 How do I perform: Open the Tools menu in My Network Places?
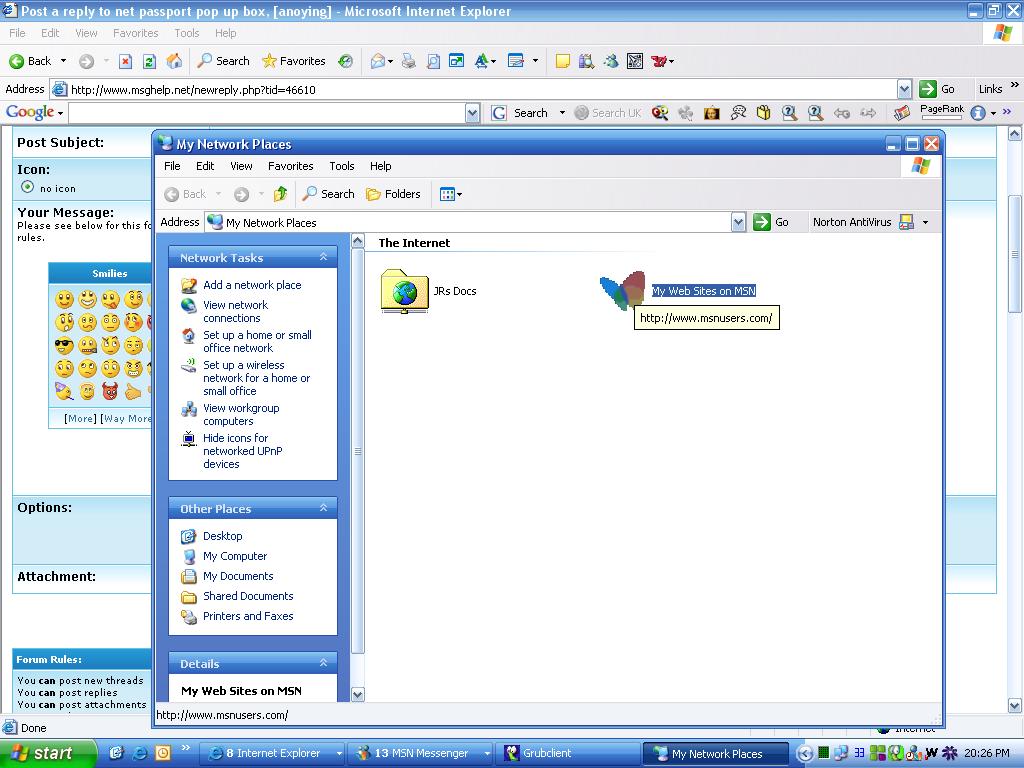click(x=342, y=166)
